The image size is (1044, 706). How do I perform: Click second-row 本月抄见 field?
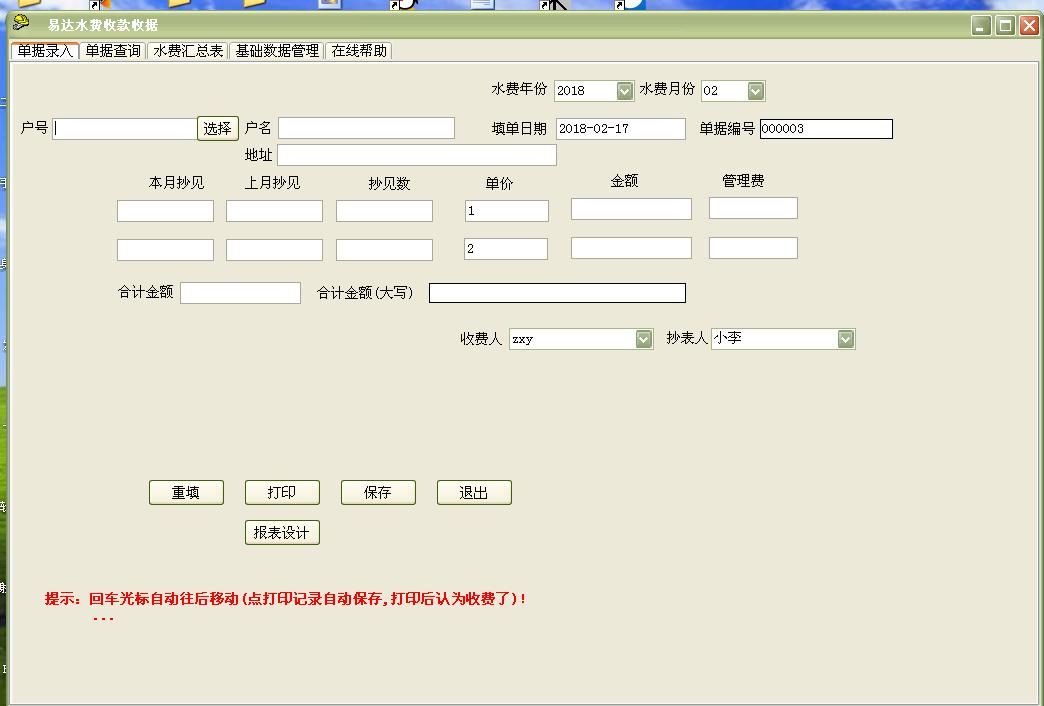(165, 250)
